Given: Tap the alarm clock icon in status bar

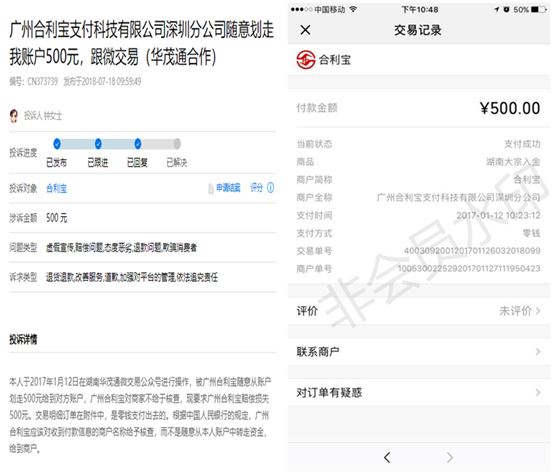Looking at the screenshot, I should coord(506,10).
